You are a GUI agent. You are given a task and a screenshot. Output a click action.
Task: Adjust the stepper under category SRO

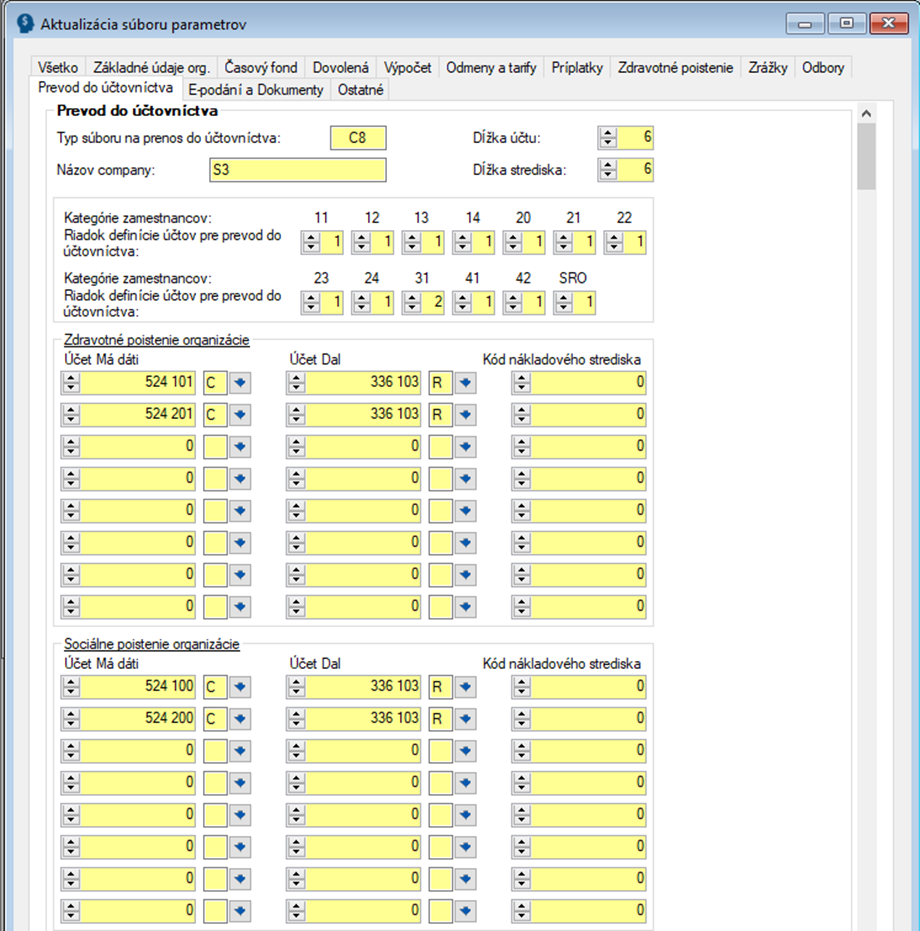(x=564, y=303)
